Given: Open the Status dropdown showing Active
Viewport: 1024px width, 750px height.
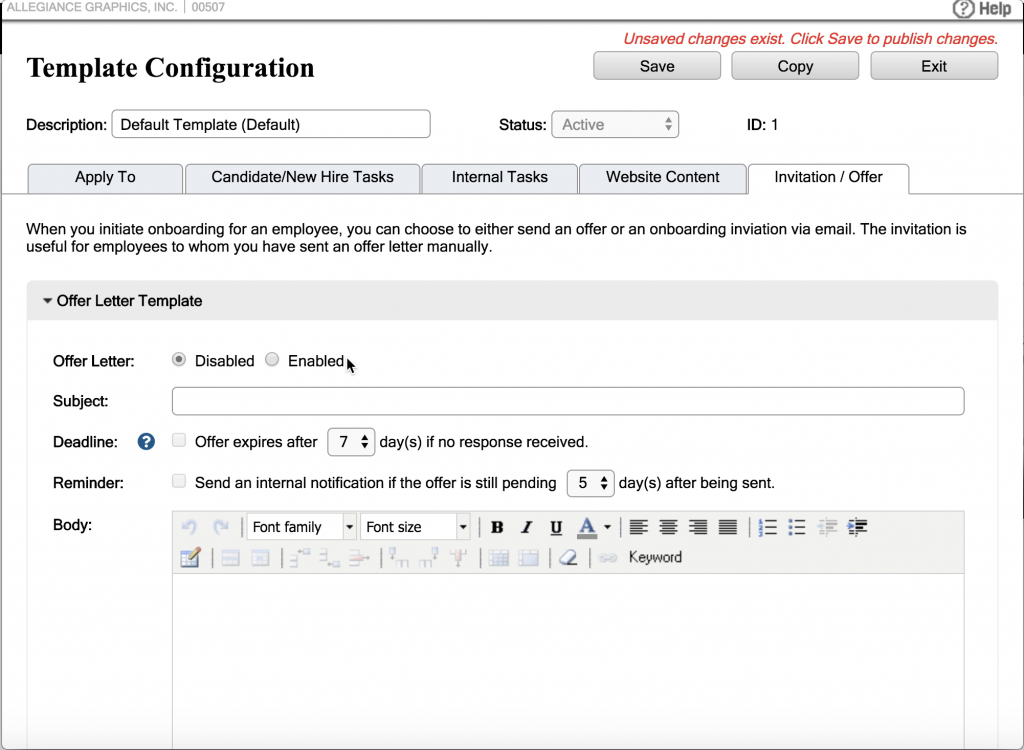Looking at the screenshot, I should tap(614, 124).
